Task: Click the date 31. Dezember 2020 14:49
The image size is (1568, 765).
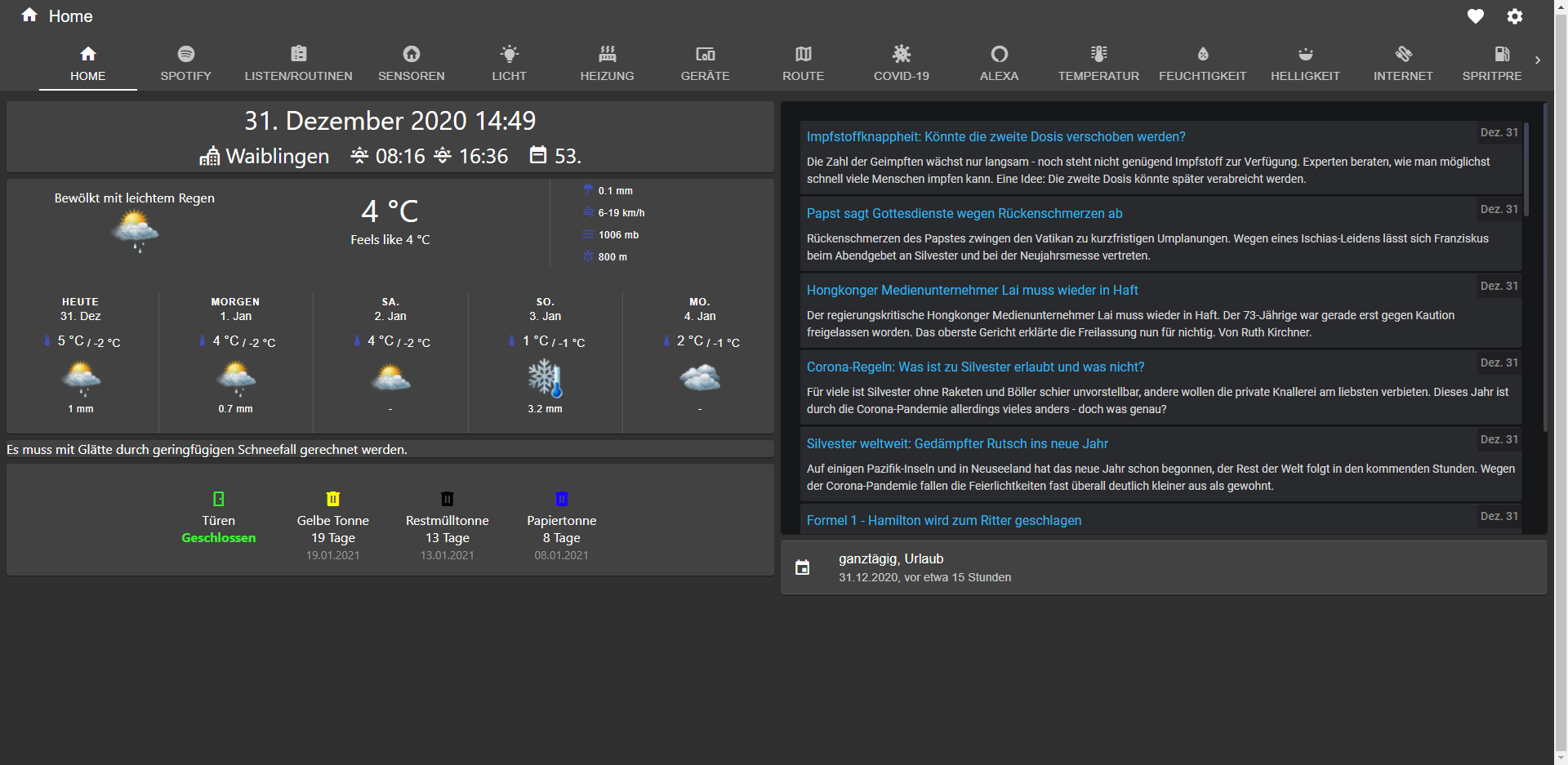Action: (x=390, y=121)
